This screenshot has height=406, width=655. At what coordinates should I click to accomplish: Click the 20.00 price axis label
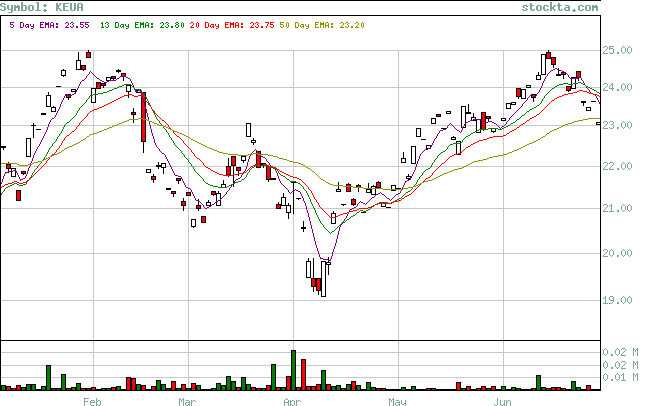617,253
